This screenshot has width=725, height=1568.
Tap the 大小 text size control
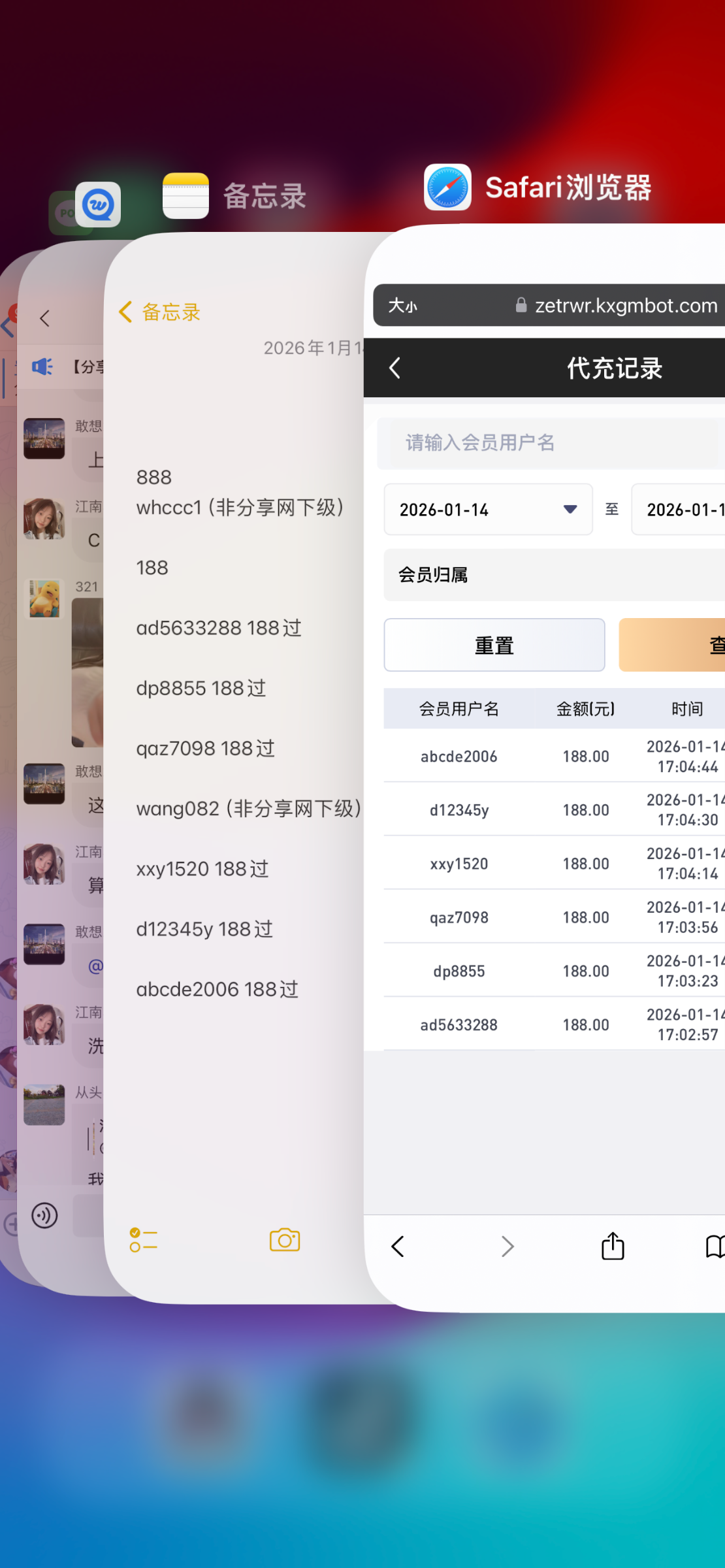(x=402, y=306)
